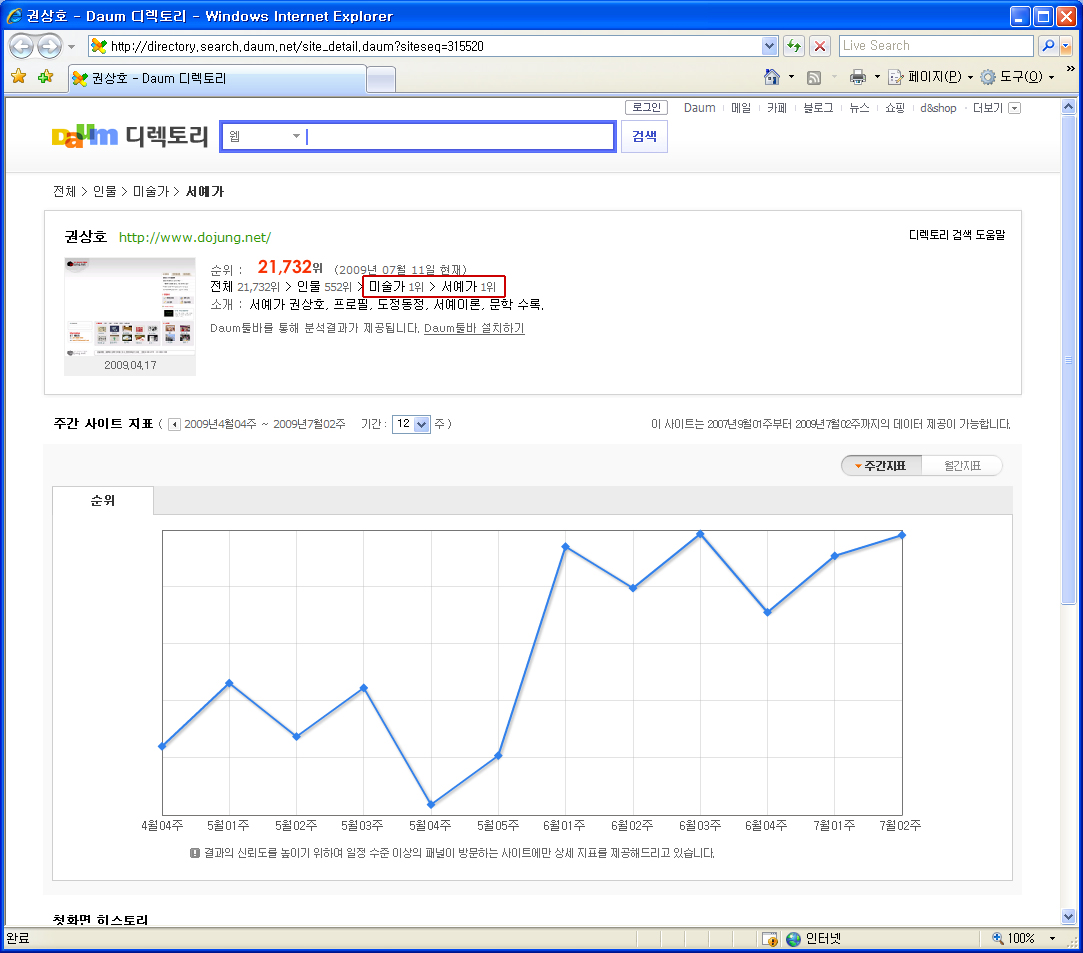Click the Home page icon
This screenshot has width=1083, height=953.
tap(772, 77)
